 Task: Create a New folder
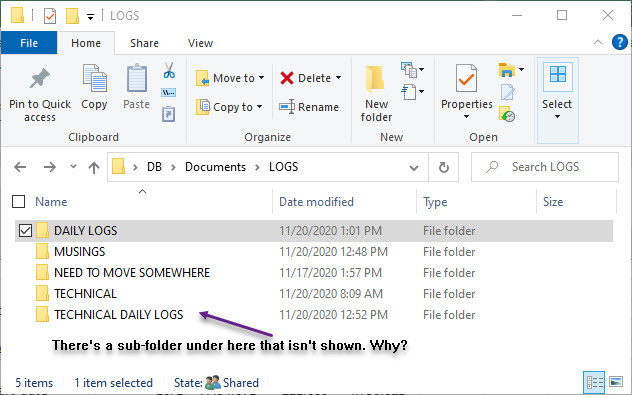tap(376, 94)
